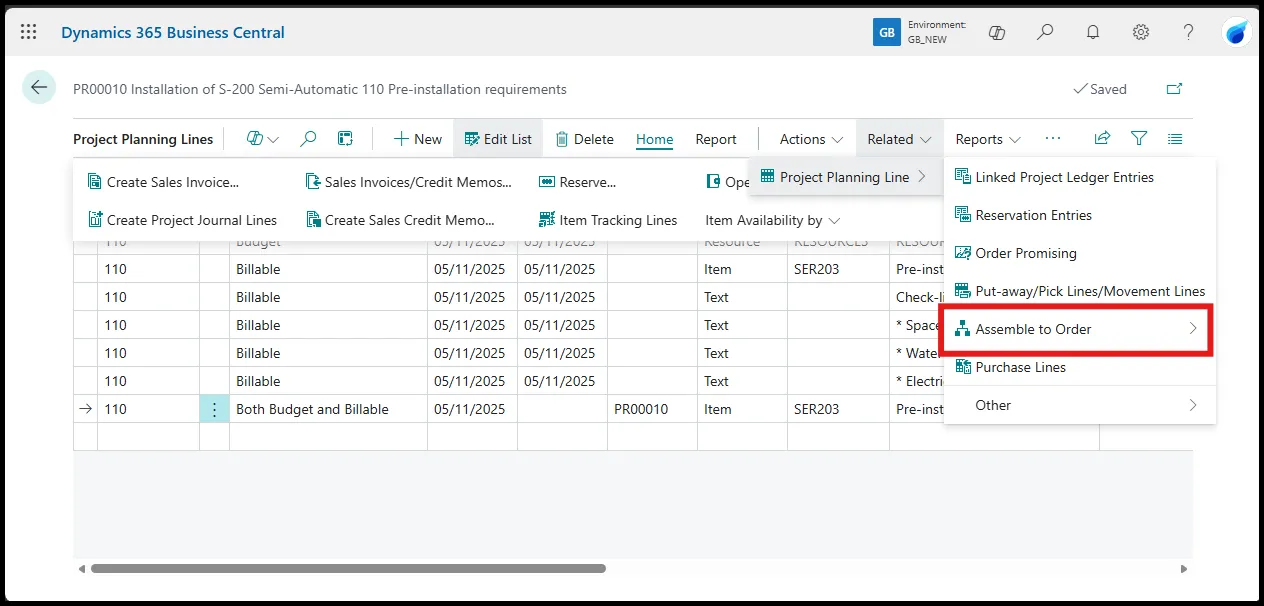Click the empty new row Line Type cell
The height and width of the screenshot is (606, 1264).
pyautogui.click(x=328, y=437)
